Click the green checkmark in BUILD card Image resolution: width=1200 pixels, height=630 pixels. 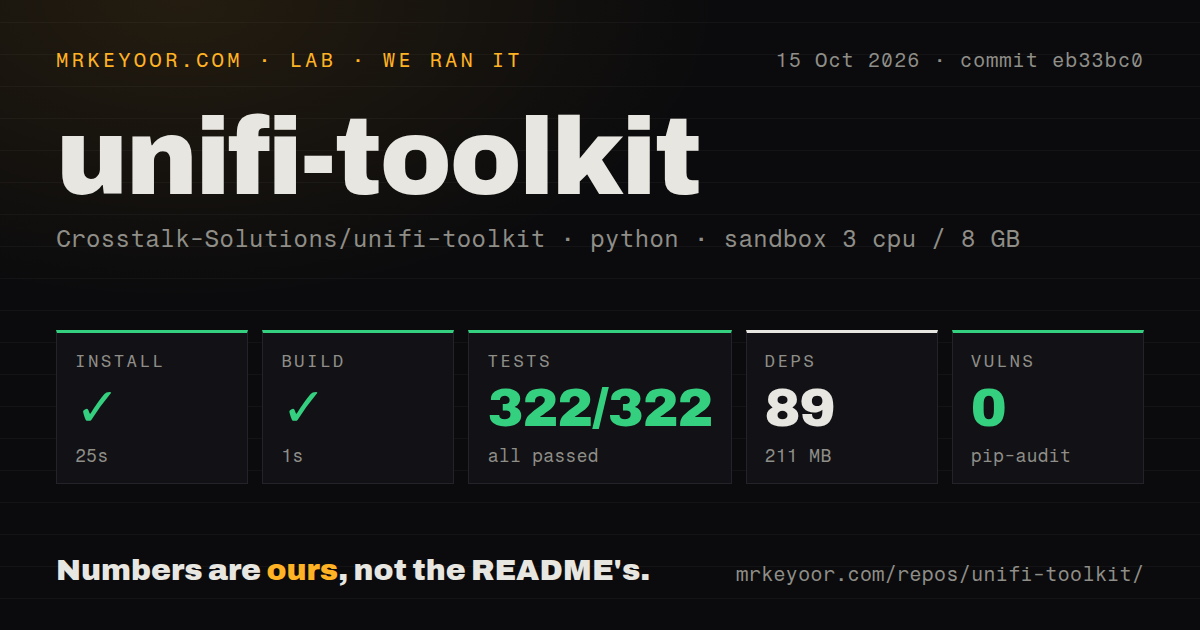(303, 408)
